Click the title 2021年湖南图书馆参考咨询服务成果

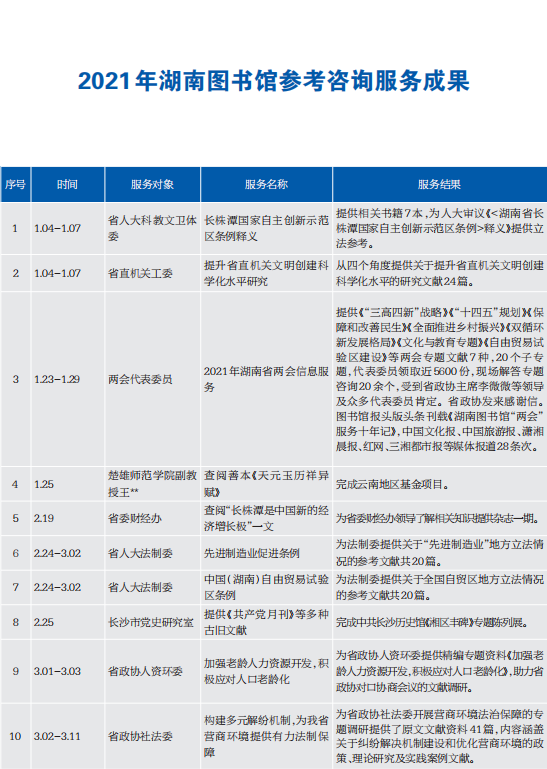tap(274, 81)
